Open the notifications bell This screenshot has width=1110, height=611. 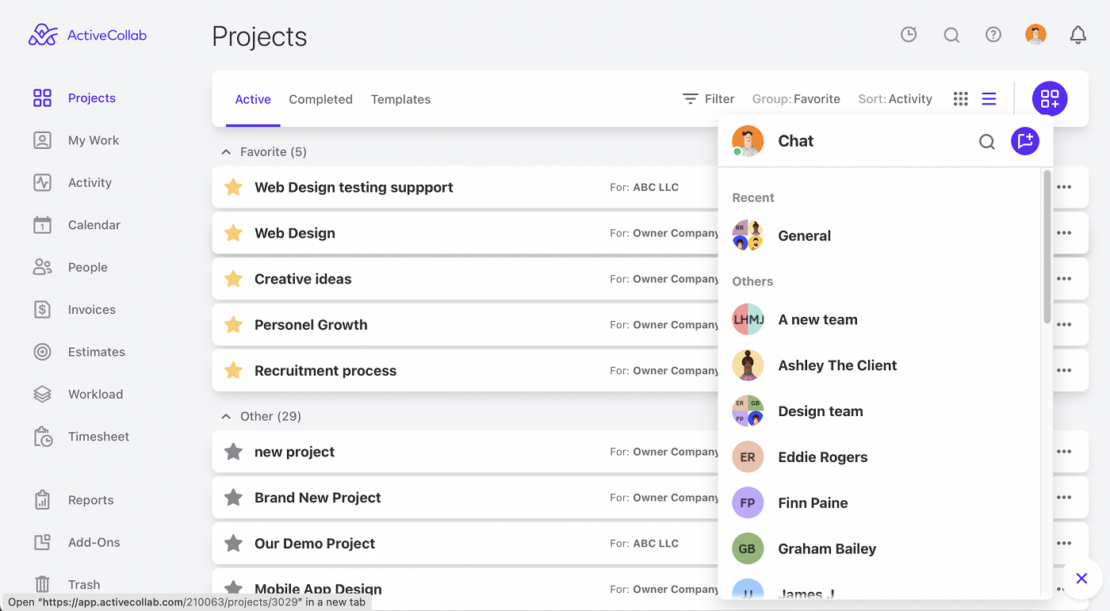click(1078, 34)
